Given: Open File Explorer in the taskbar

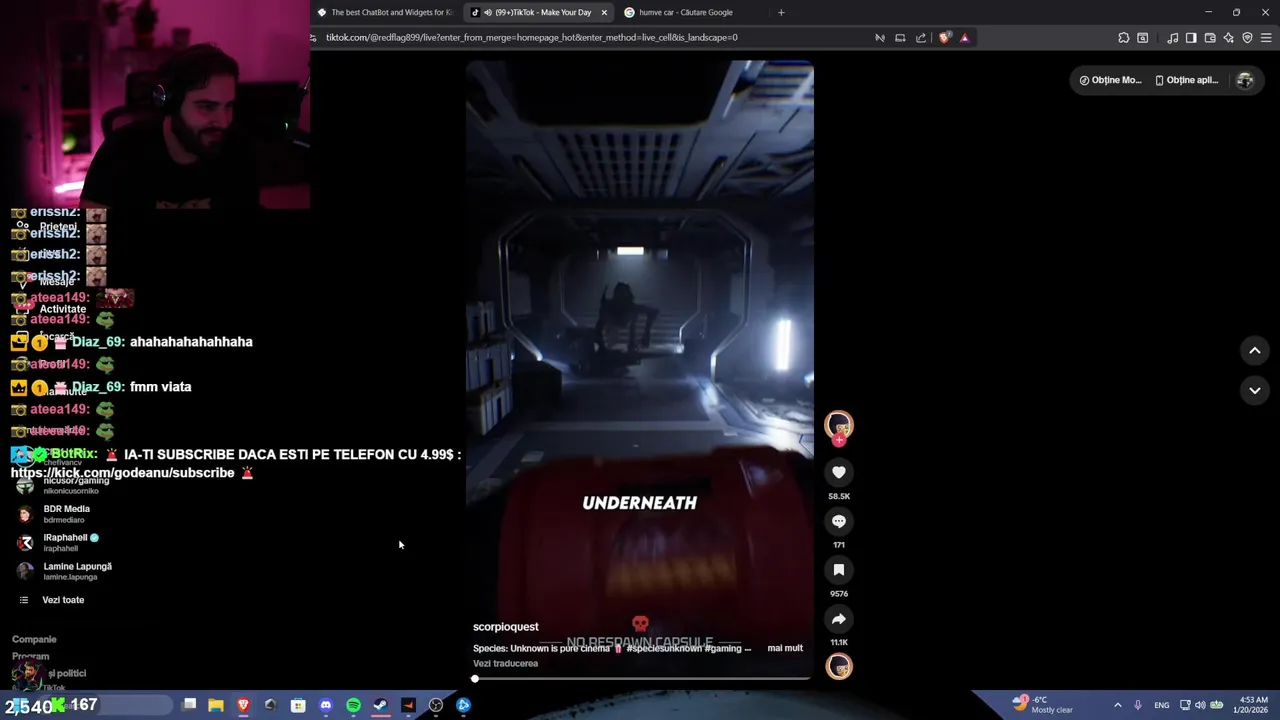Looking at the screenshot, I should (216, 705).
